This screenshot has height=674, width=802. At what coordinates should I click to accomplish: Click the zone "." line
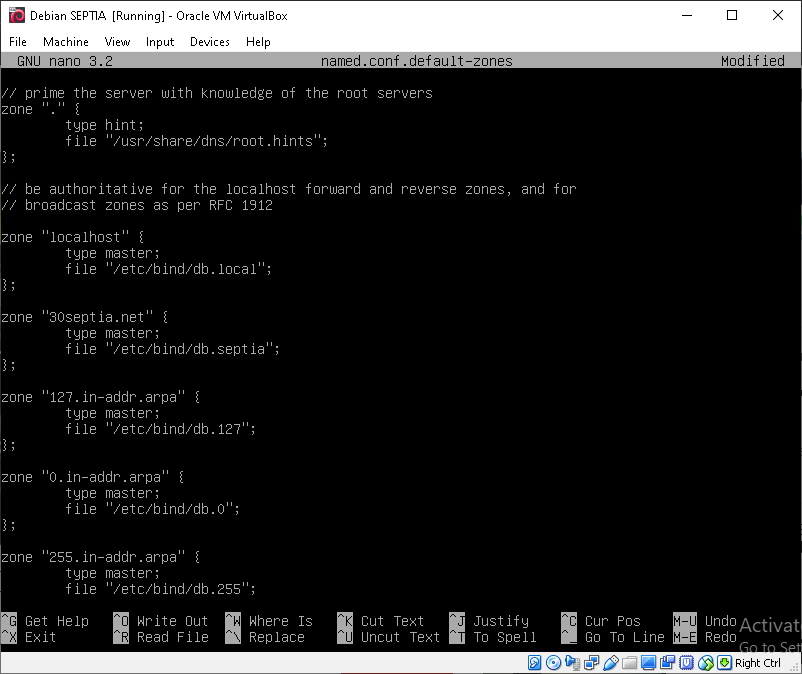coord(41,109)
